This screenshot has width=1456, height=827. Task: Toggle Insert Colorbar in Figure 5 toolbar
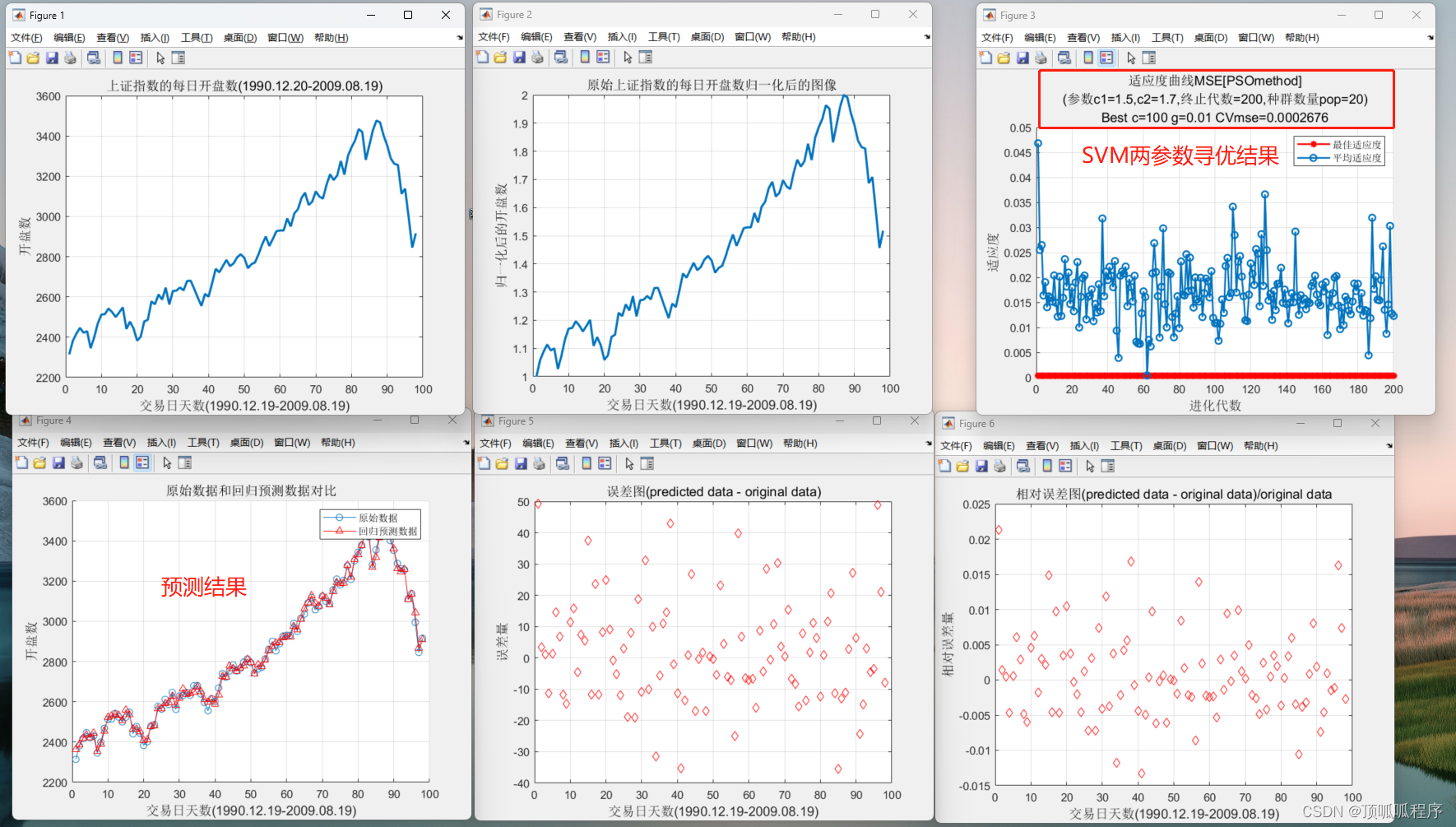(587, 464)
